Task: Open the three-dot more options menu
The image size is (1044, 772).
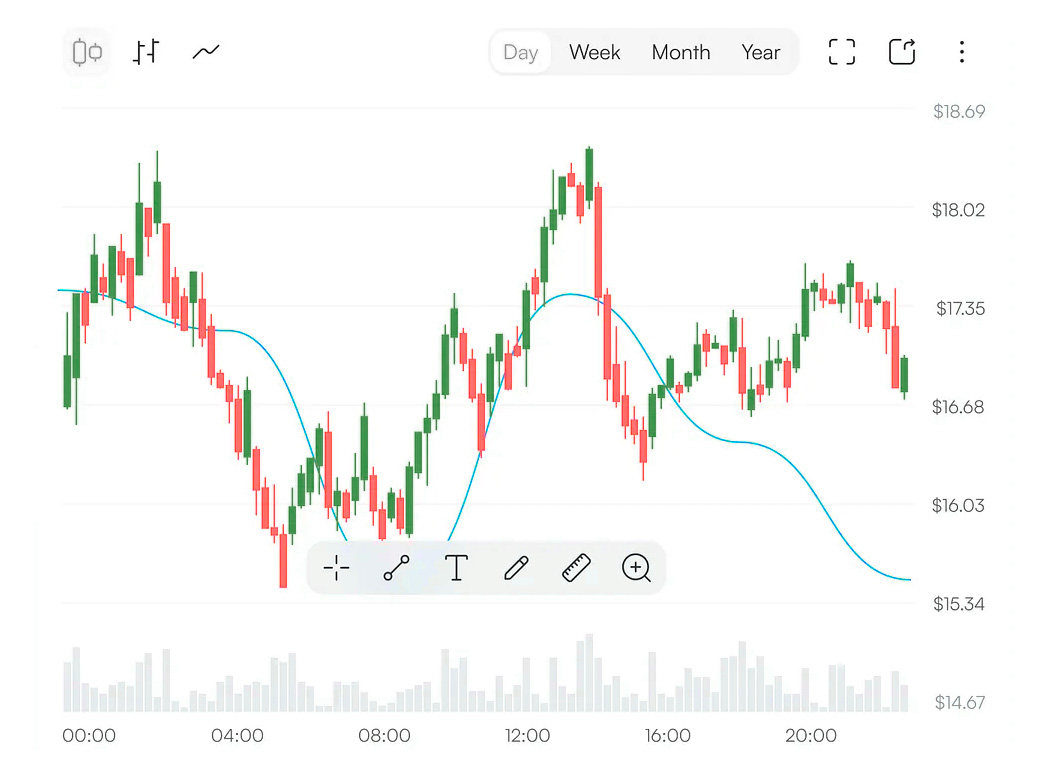Action: tap(961, 52)
